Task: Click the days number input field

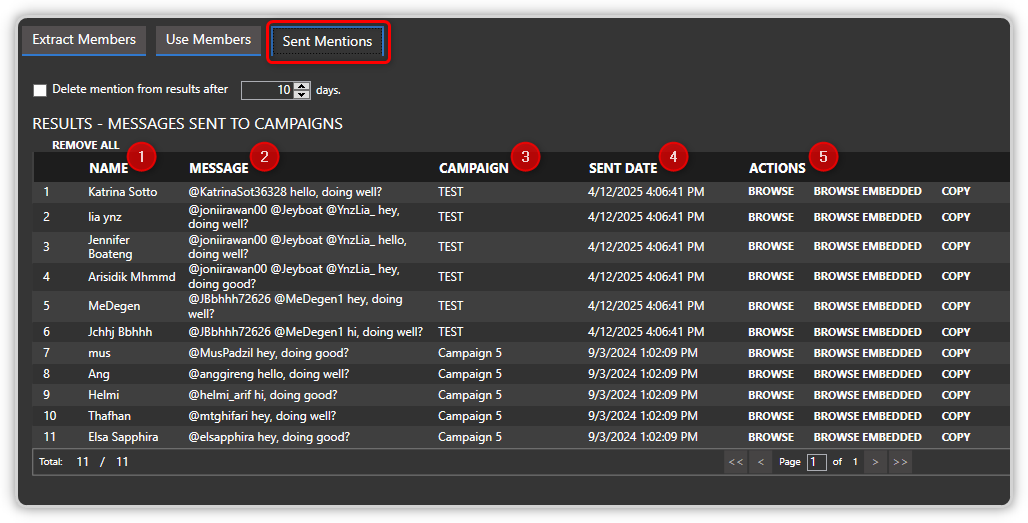Action: 266,90
